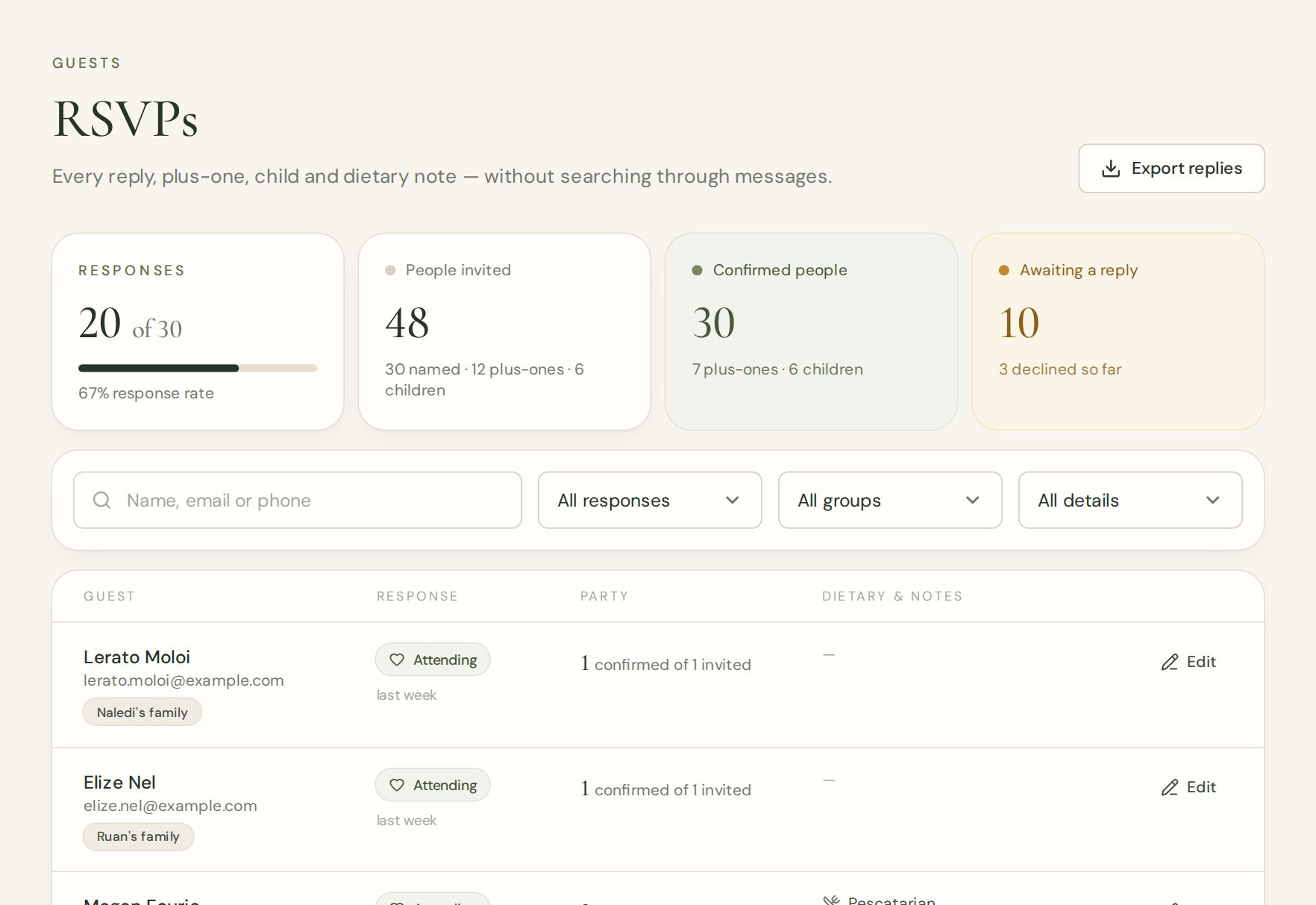Export replies
The height and width of the screenshot is (905, 1316).
tap(1171, 169)
